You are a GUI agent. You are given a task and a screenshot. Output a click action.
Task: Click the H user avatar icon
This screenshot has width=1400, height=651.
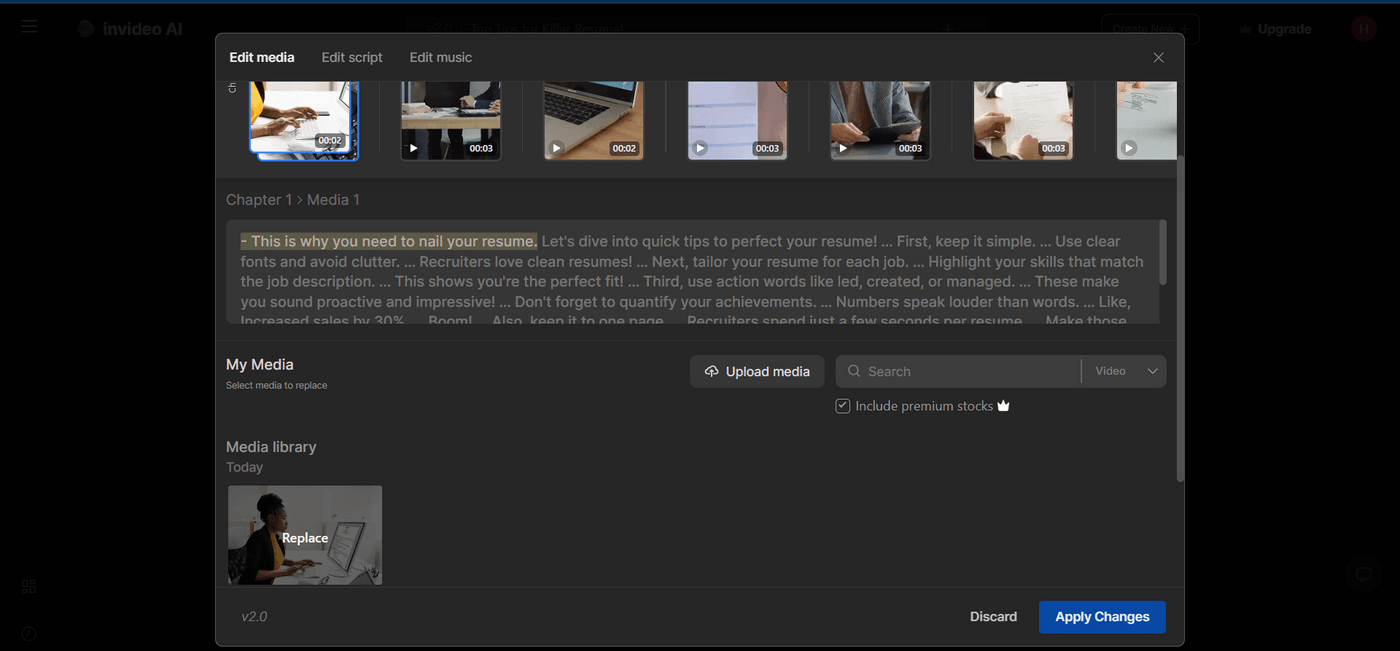[1363, 29]
